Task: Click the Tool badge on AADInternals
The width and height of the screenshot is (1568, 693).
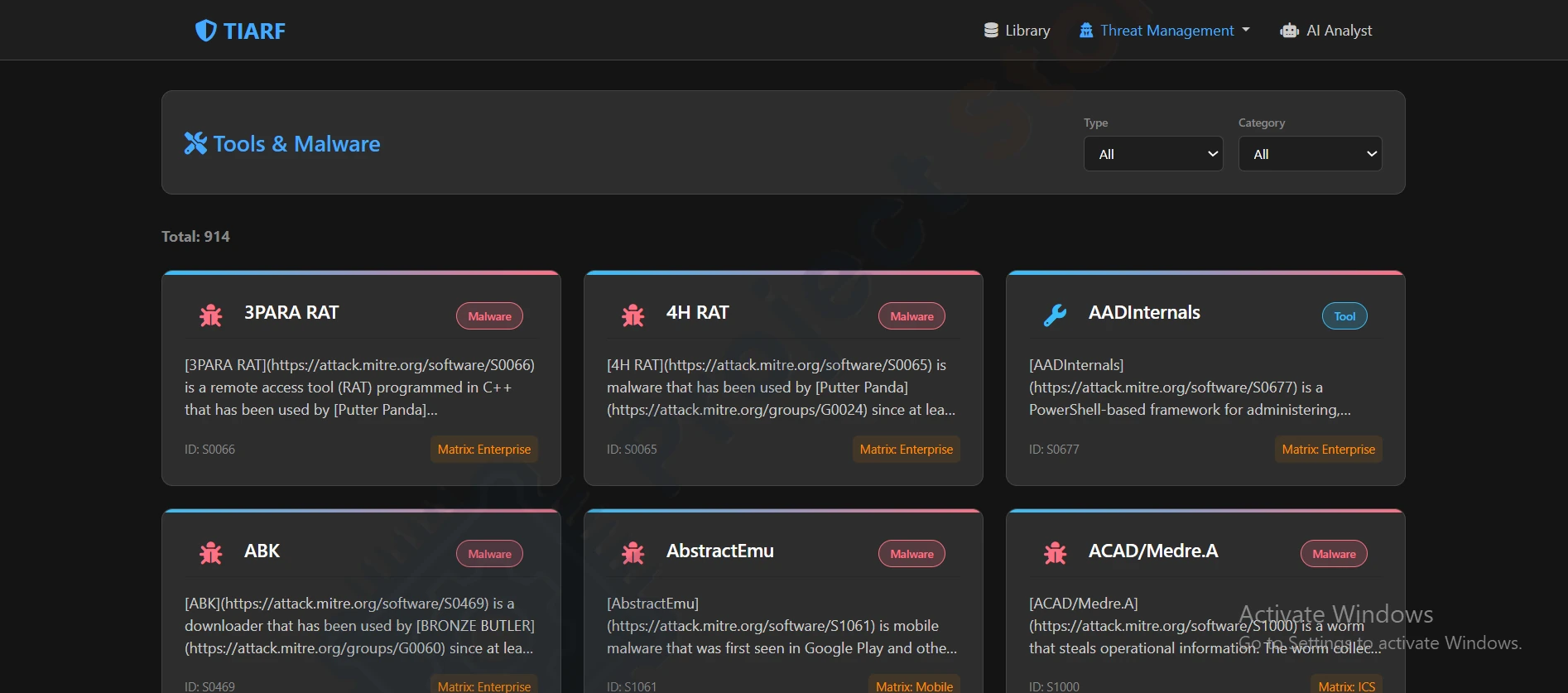Action: tap(1344, 316)
